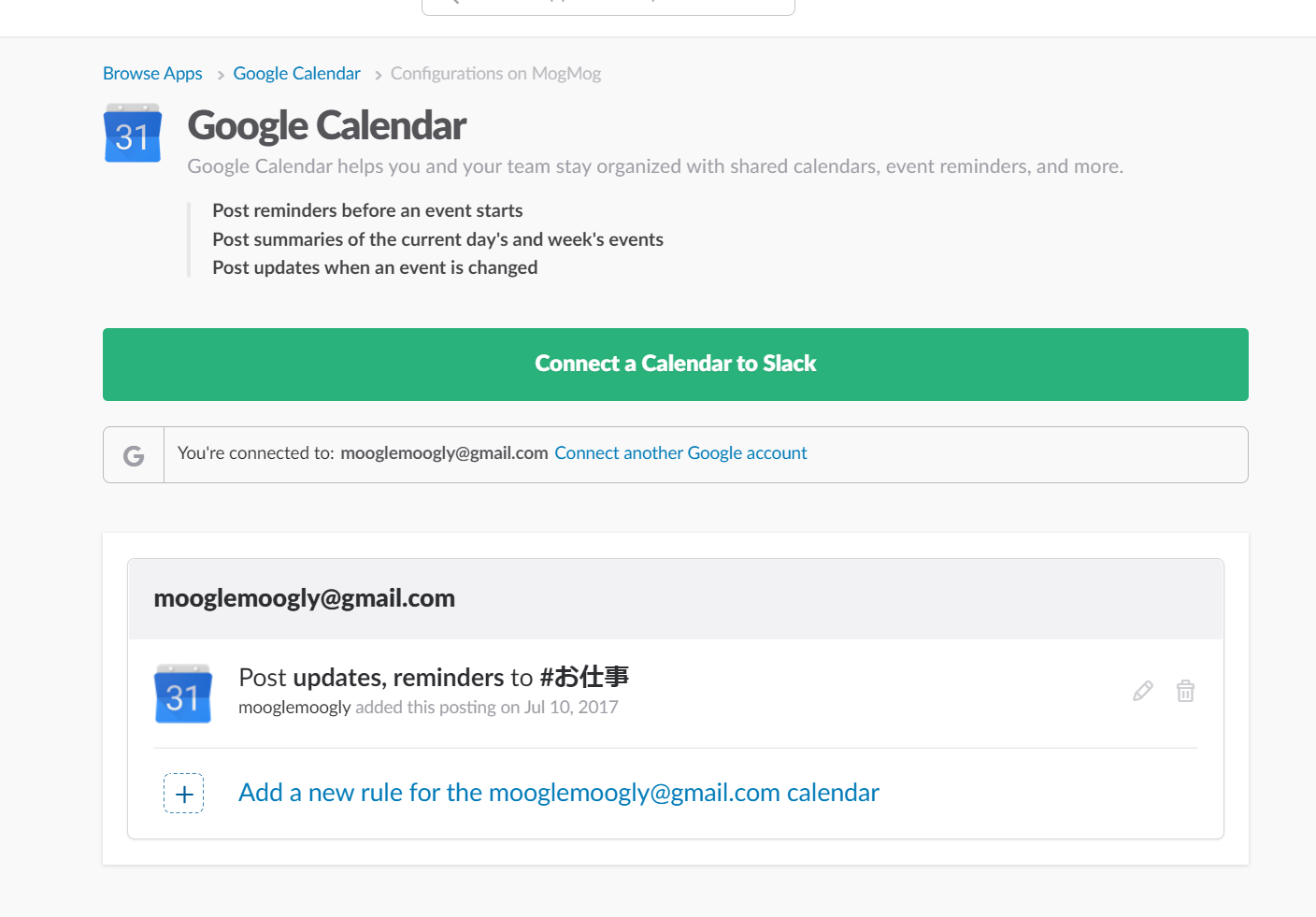This screenshot has width=1316, height=917.
Task: Click Connect another Google account
Action: pos(680,453)
